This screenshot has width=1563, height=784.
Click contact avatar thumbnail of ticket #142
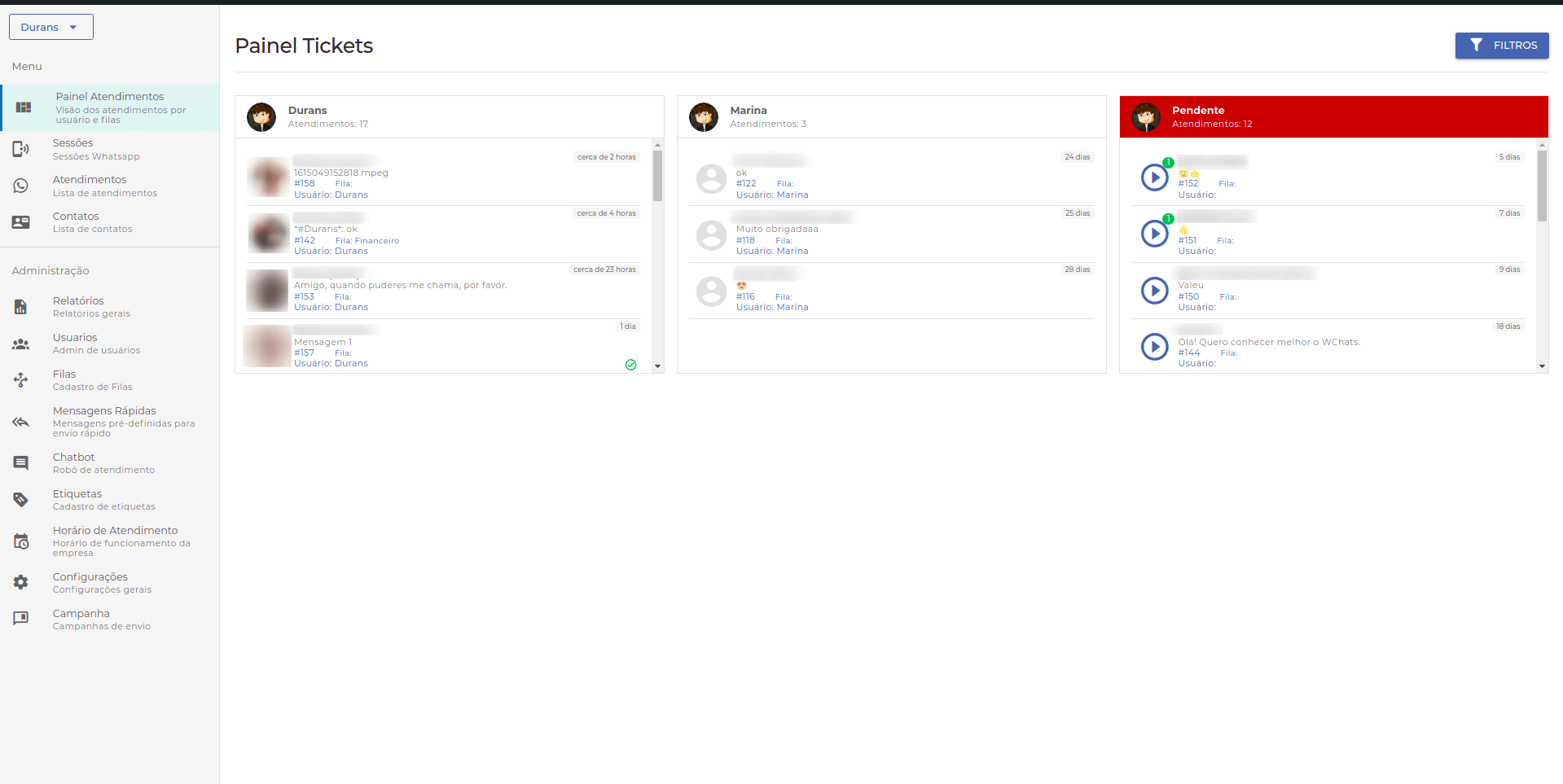[x=268, y=234]
